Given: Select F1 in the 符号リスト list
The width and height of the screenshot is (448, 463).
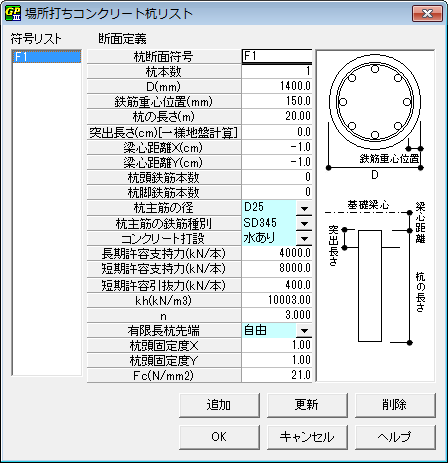Looking at the screenshot, I should (47, 57).
